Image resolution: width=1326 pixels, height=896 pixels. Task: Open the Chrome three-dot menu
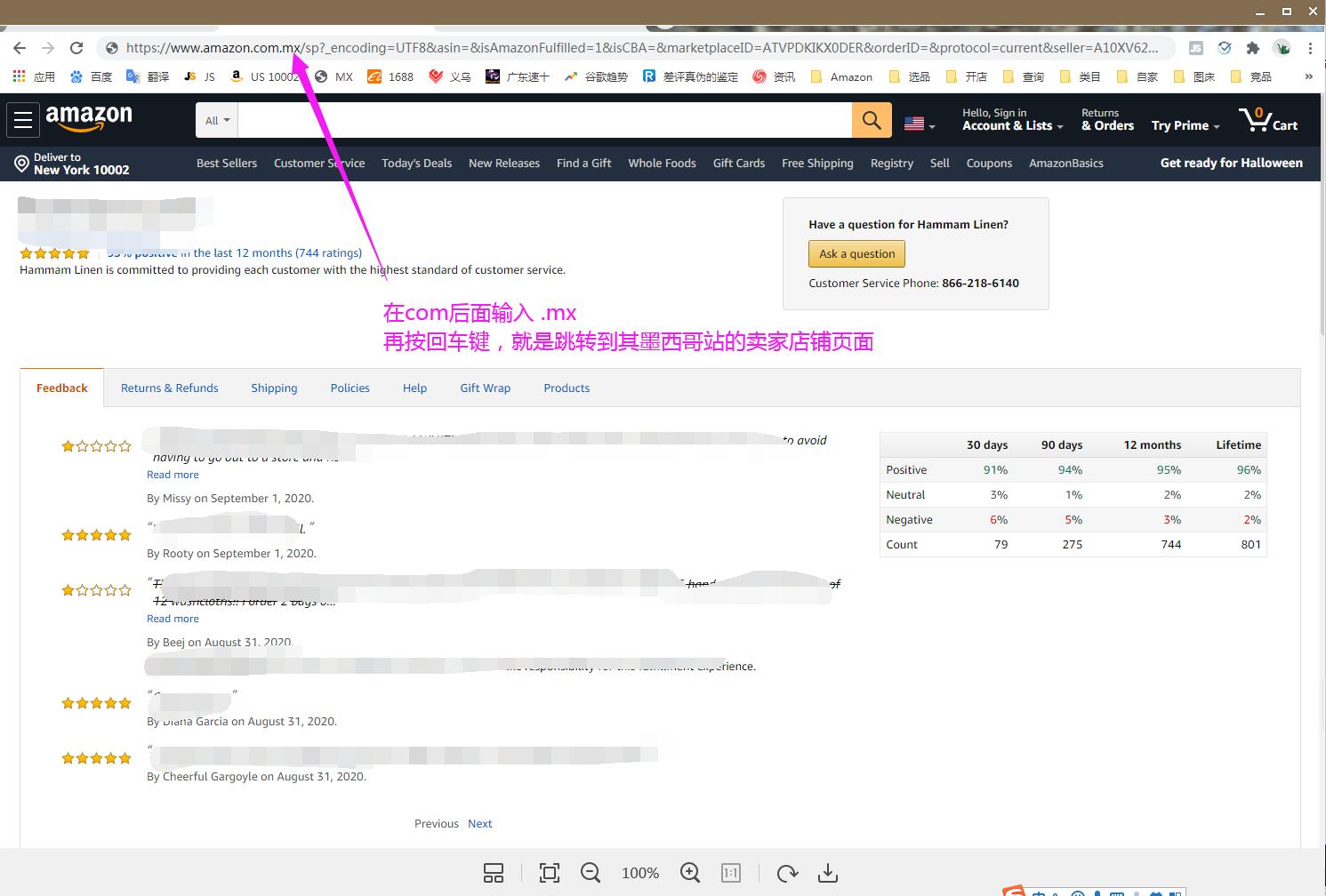point(1310,48)
